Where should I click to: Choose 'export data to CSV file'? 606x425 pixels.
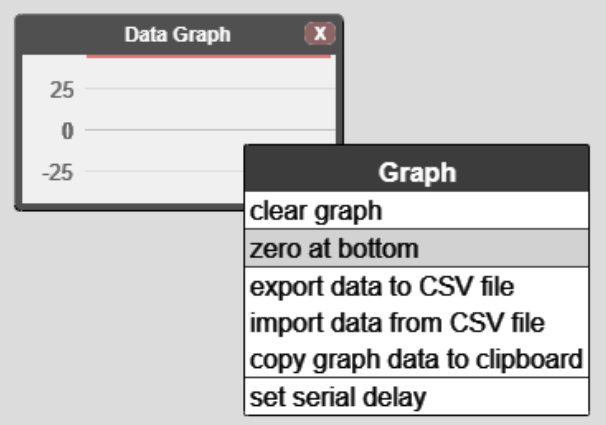pos(381,288)
